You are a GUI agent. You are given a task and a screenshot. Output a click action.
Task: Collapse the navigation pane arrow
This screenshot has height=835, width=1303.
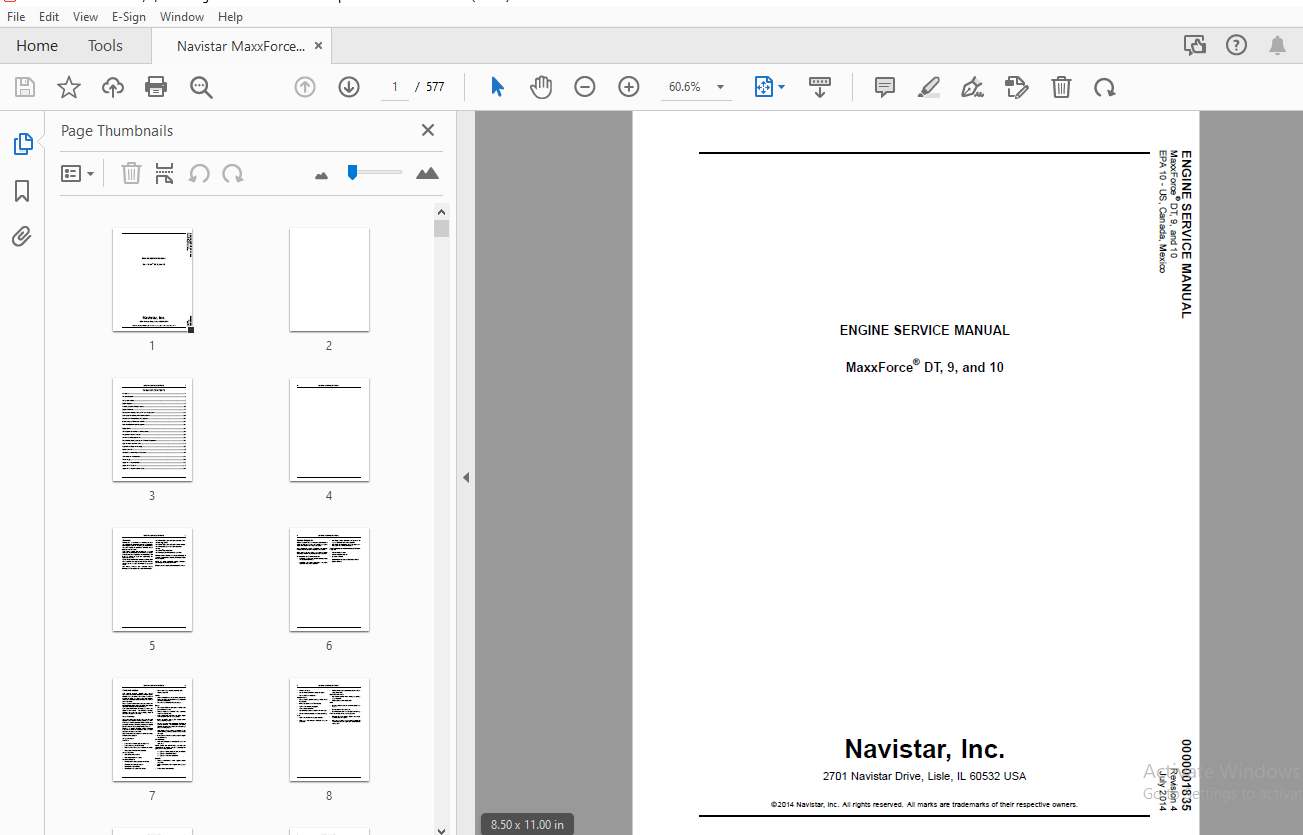pos(466,478)
